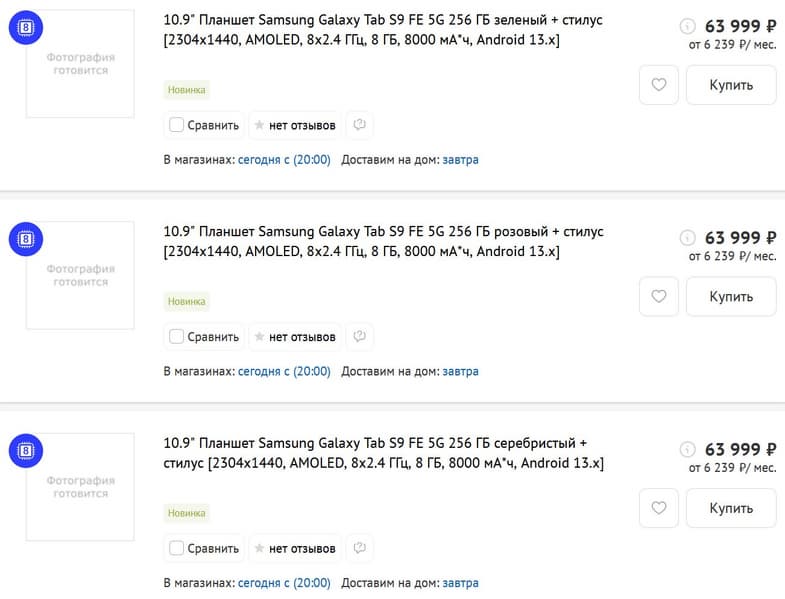Image resolution: width=785 pixels, height=599 pixels.
Task: Click blue processor badge on silver tablet
Action: pos(25,451)
